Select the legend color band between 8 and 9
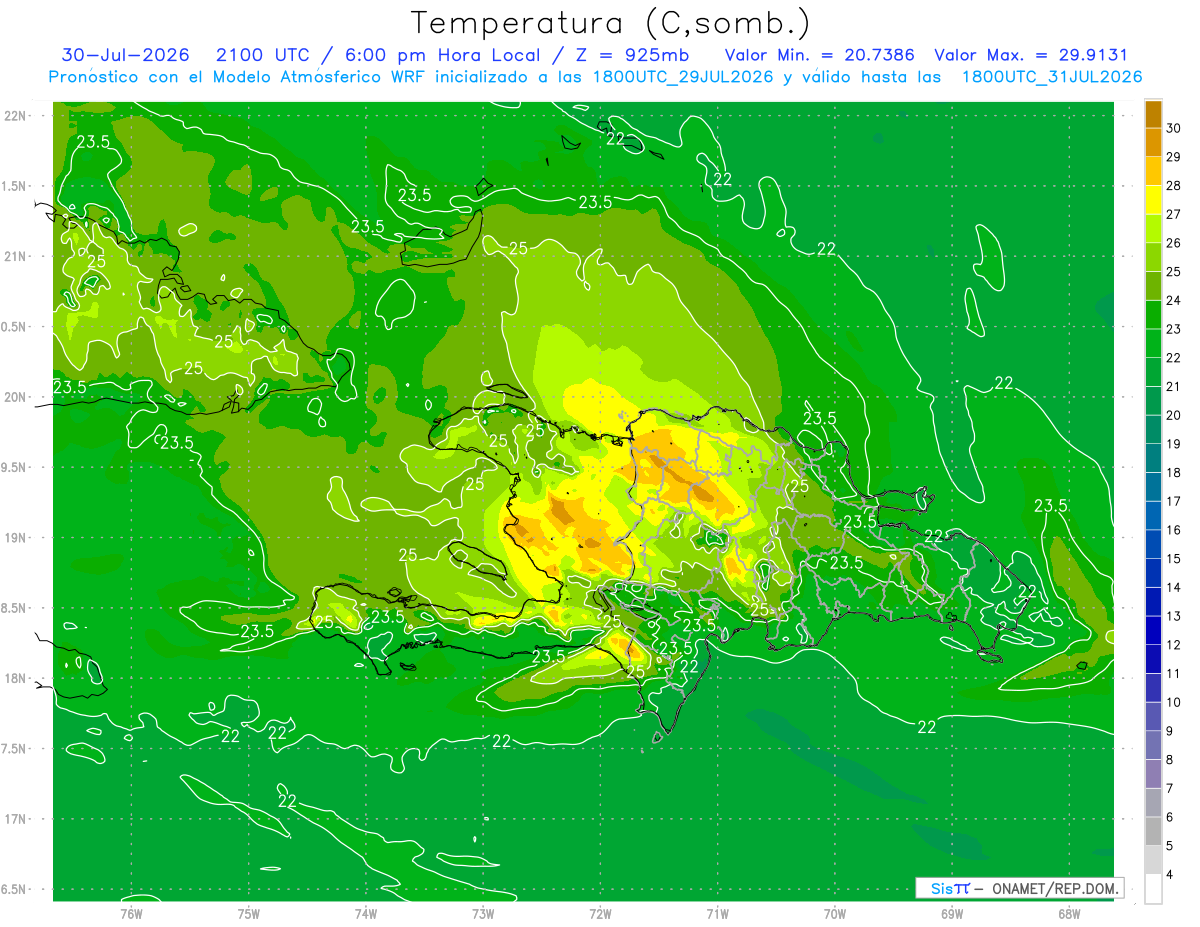 tap(1153, 745)
